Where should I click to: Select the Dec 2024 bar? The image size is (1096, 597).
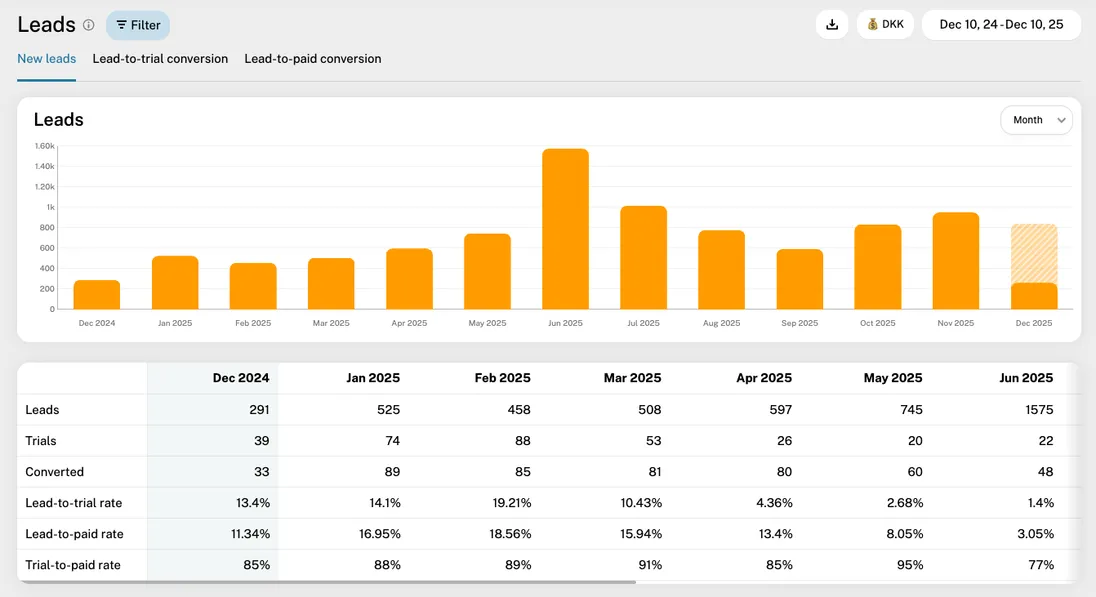96,295
